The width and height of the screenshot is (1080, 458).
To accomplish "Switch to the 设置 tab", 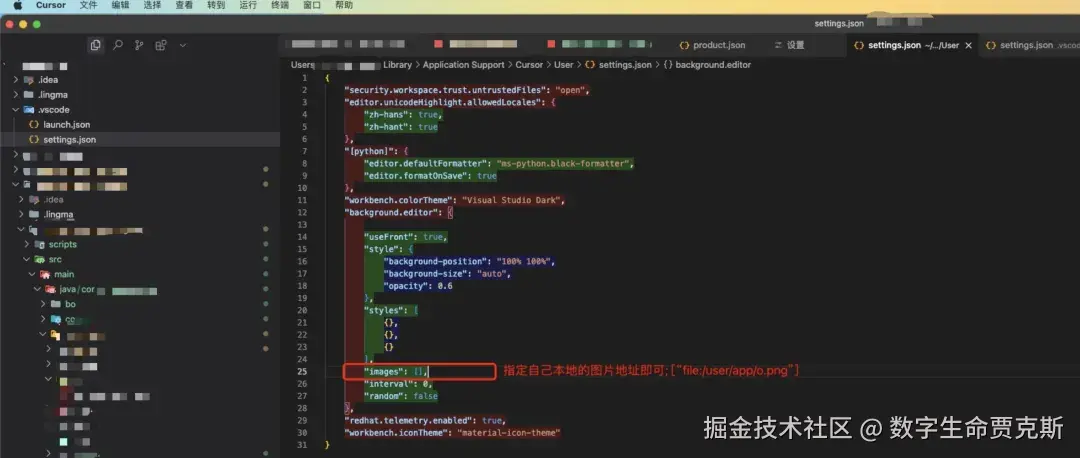I will pyautogui.click(x=789, y=45).
